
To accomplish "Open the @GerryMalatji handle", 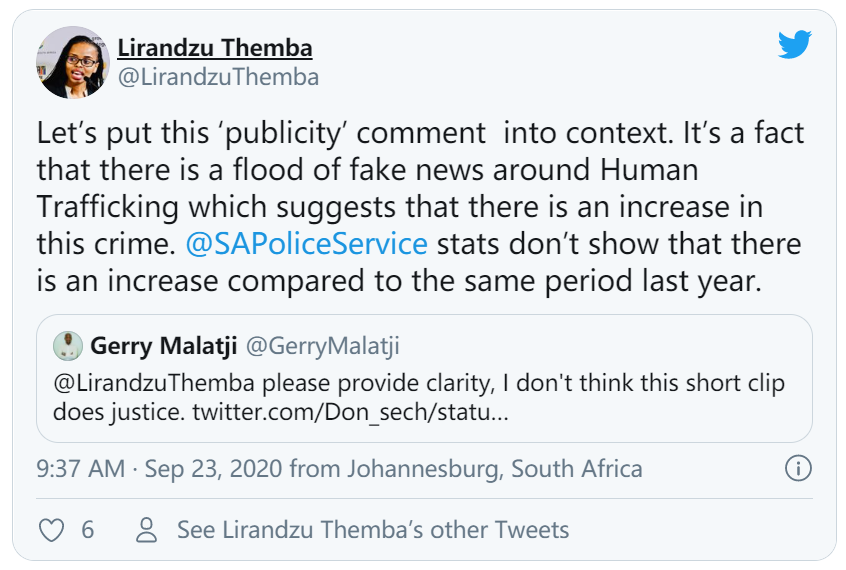I will click(x=322, y=346).
